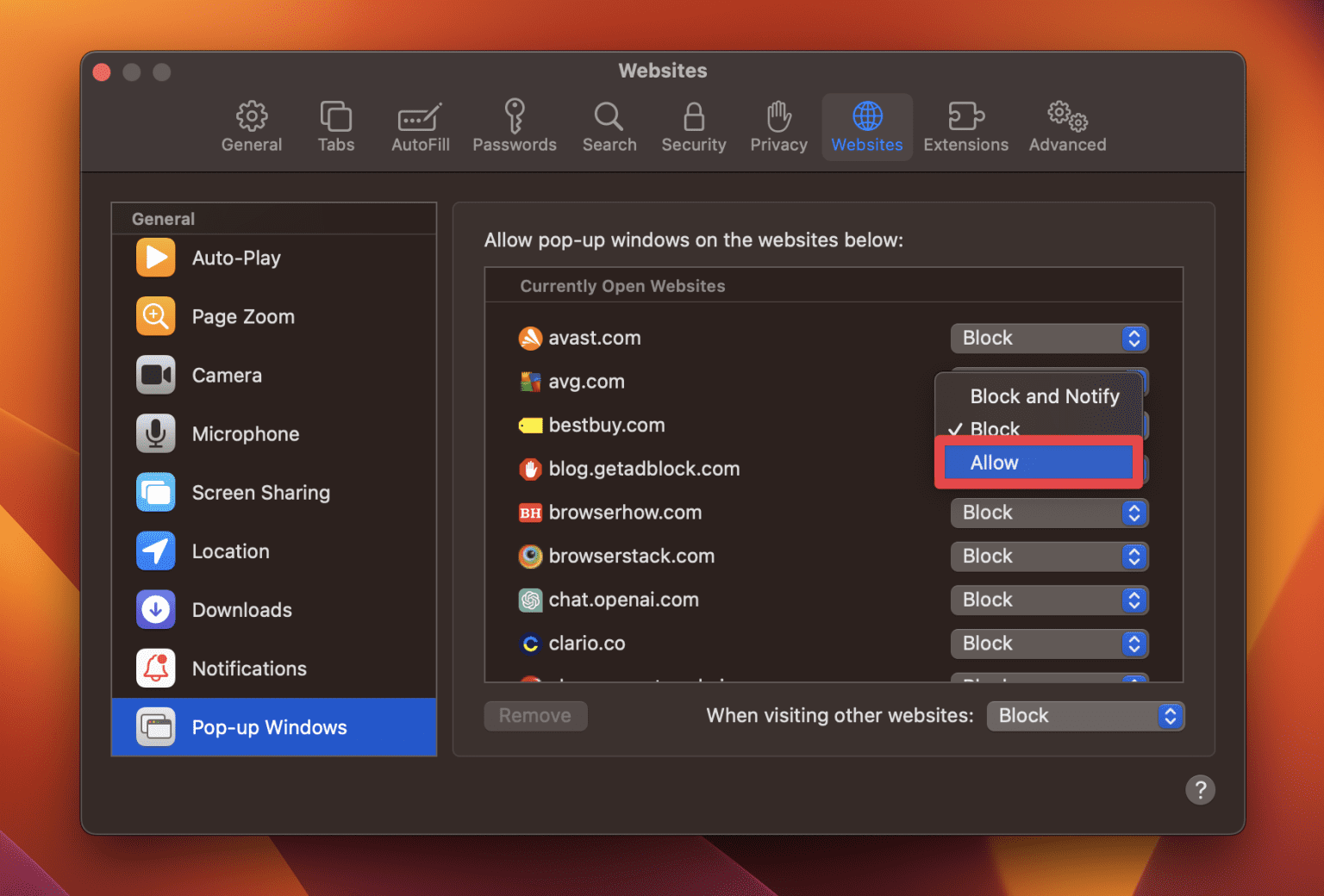1324x896 pixels.
Task: Open AutoFill settings
Action: click(x=420, y=126)
